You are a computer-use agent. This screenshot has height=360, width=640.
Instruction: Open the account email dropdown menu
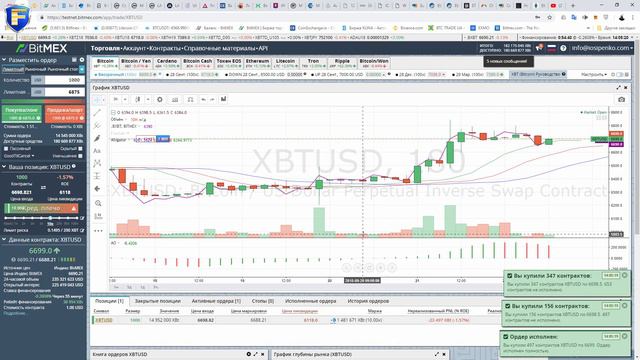pos(602,48)
